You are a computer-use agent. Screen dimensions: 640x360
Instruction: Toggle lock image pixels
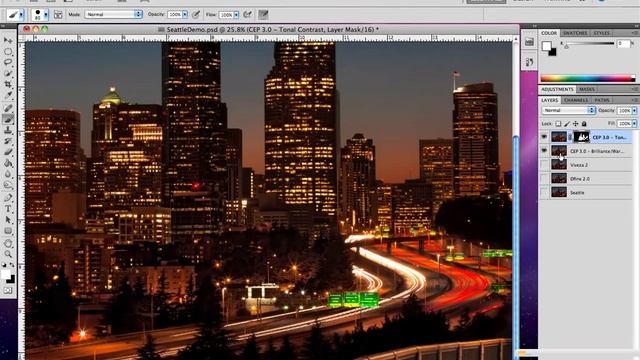coord(567,124)
